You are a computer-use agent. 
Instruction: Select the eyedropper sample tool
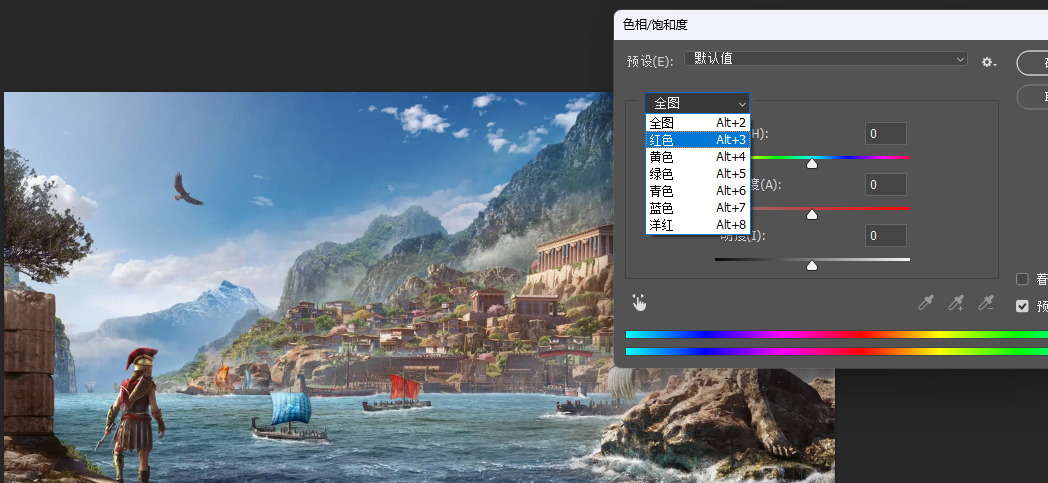926,303
